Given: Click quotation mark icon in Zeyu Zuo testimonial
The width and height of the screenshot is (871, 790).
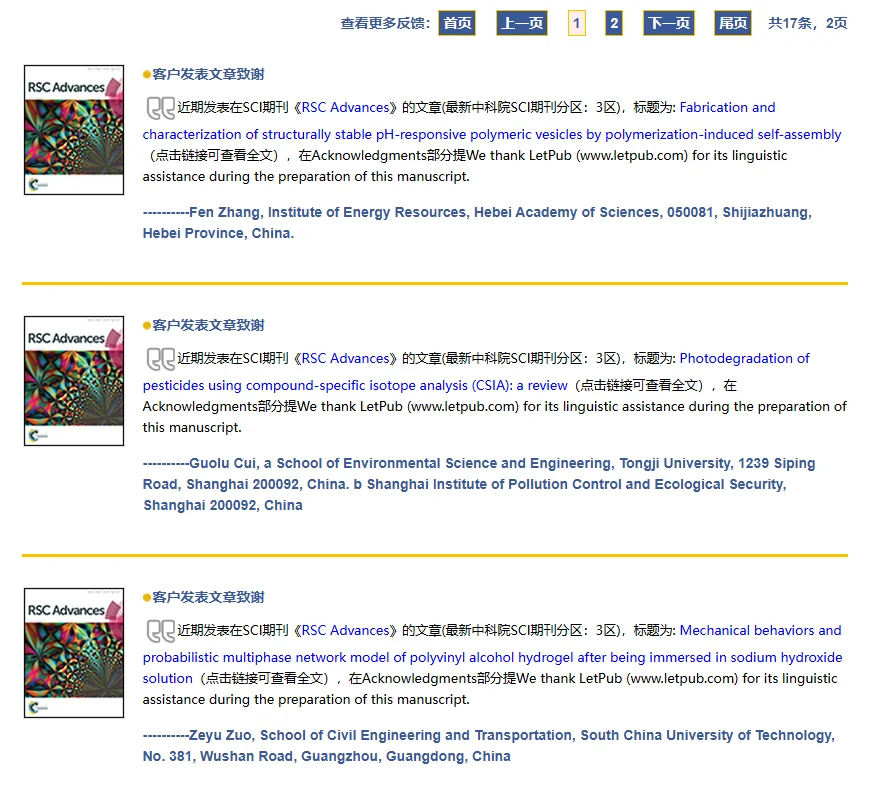Looking at the screenshot, I should click(x=160, y=631).
